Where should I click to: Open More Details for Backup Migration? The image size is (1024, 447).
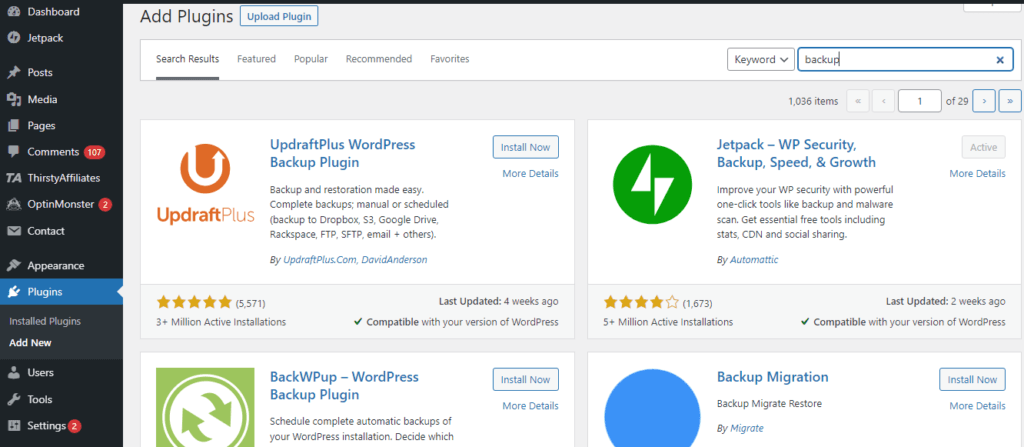pos(977,406)
